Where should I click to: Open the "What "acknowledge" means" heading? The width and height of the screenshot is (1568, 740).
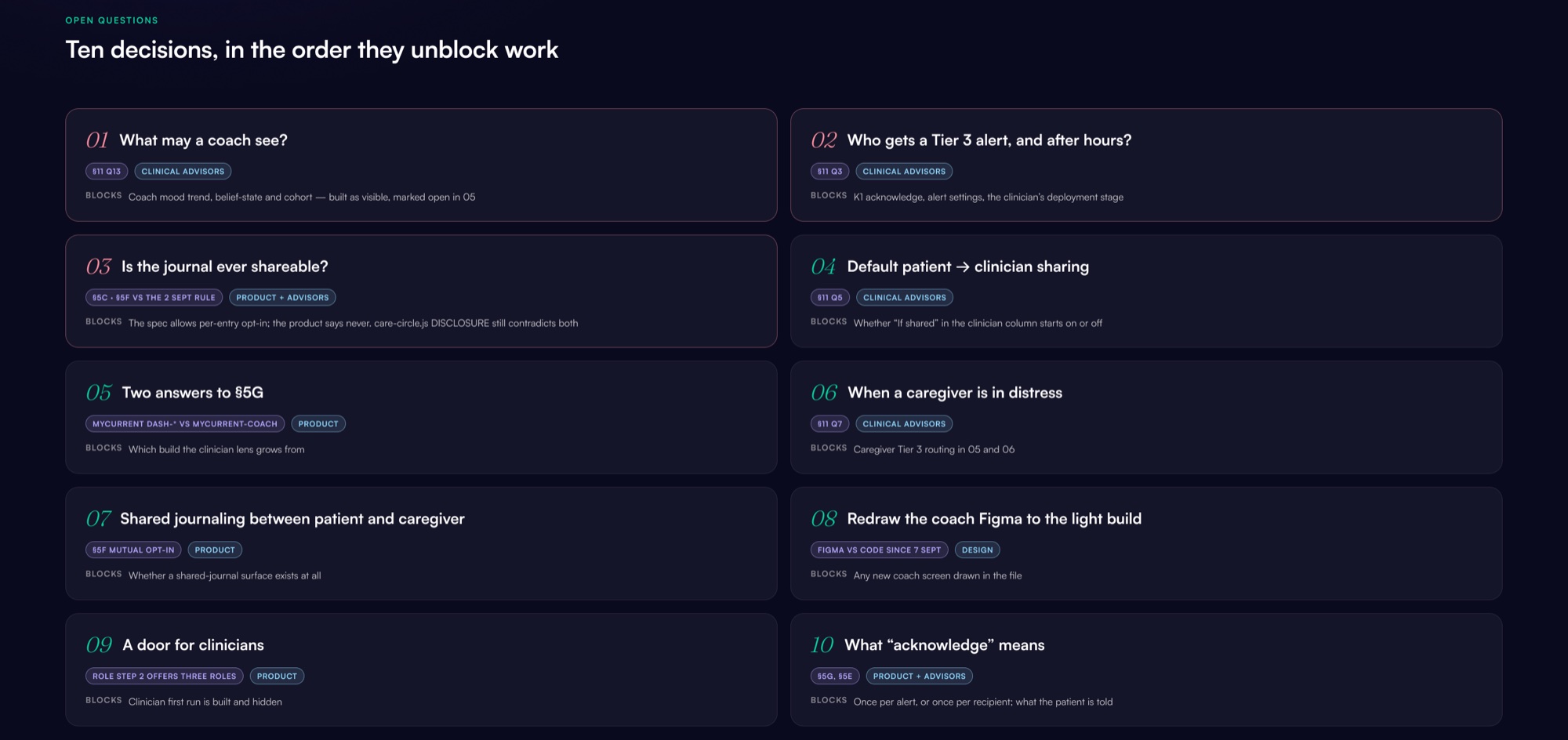944,645
